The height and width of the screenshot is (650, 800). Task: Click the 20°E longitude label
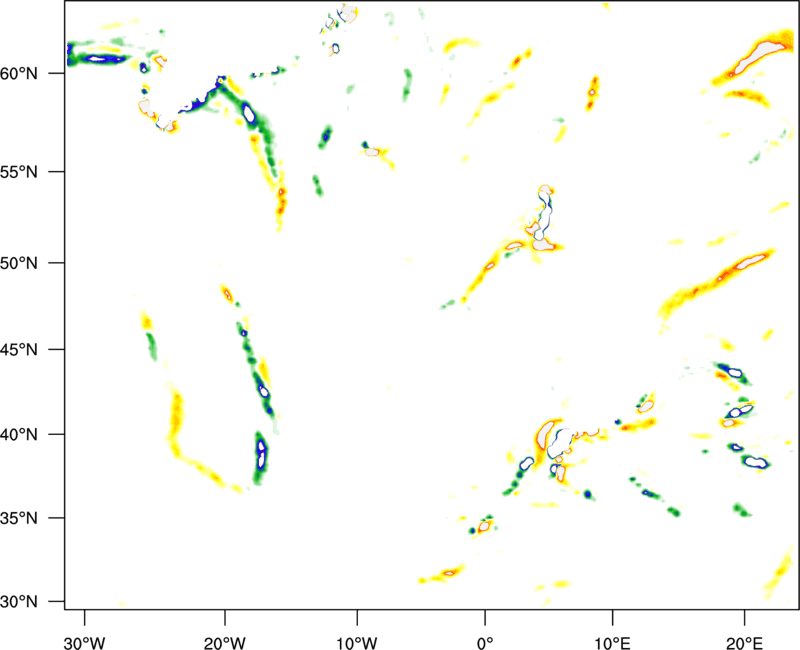(x=744, y=643)
